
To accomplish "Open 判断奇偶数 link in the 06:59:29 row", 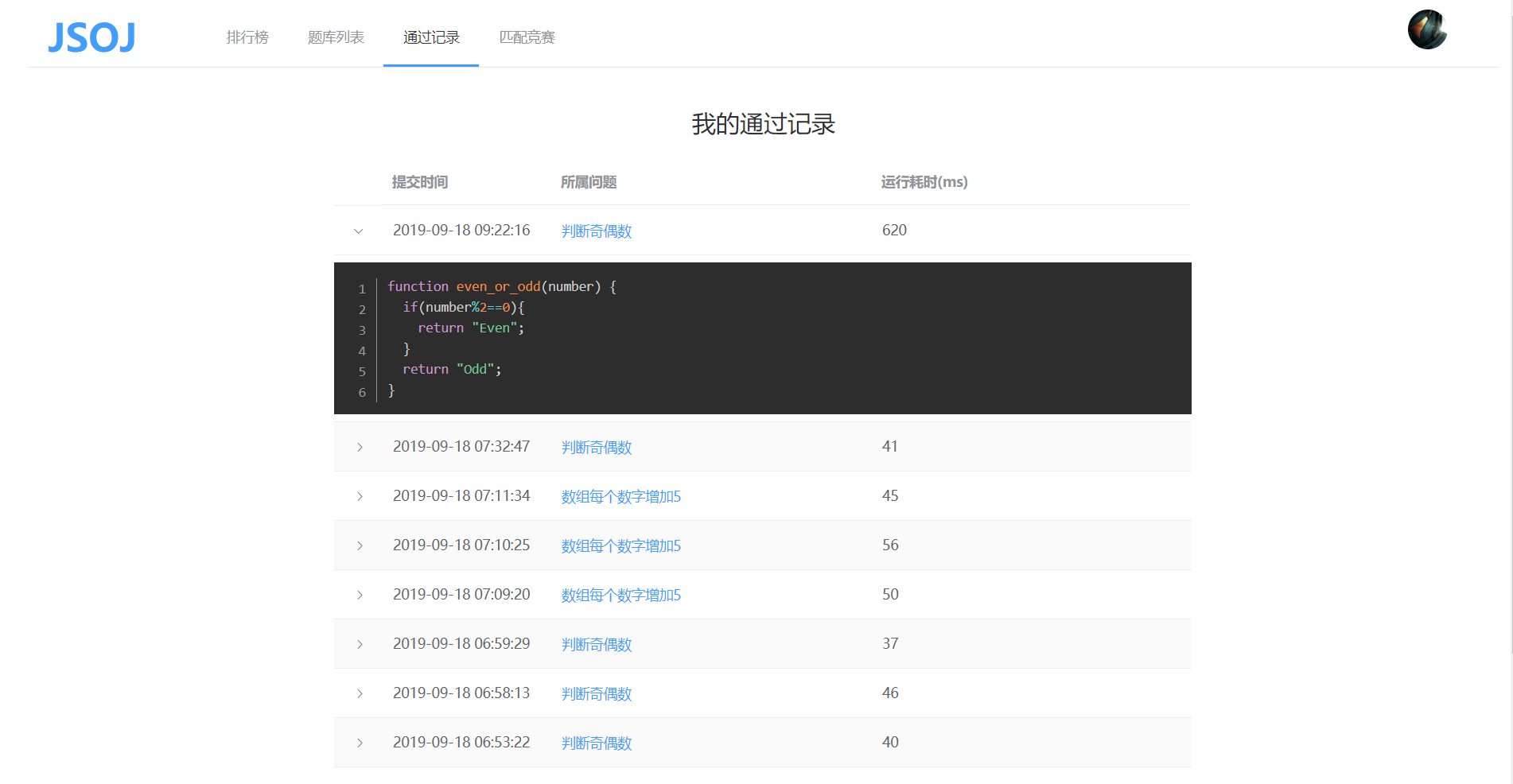I will click(597, 644).
